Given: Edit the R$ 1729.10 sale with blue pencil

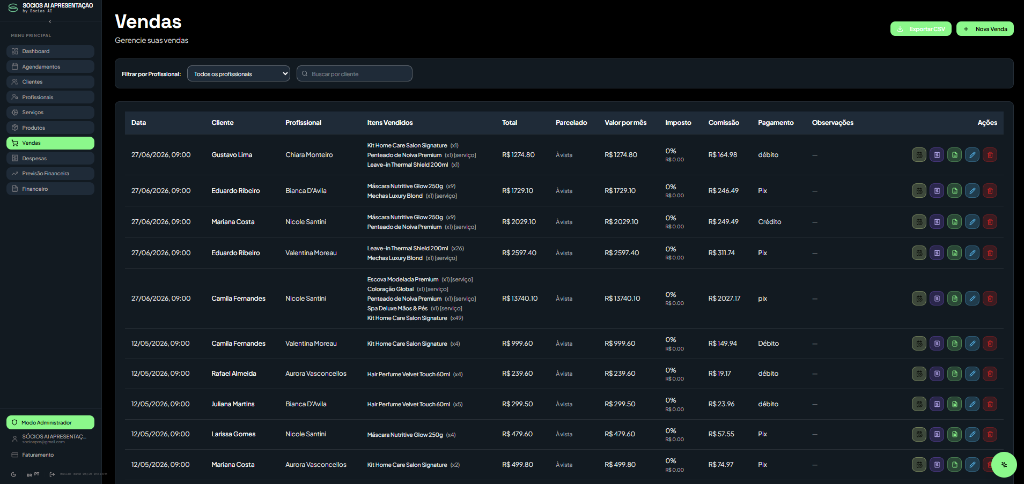Looking at the screenshot, I should point(972,191).
